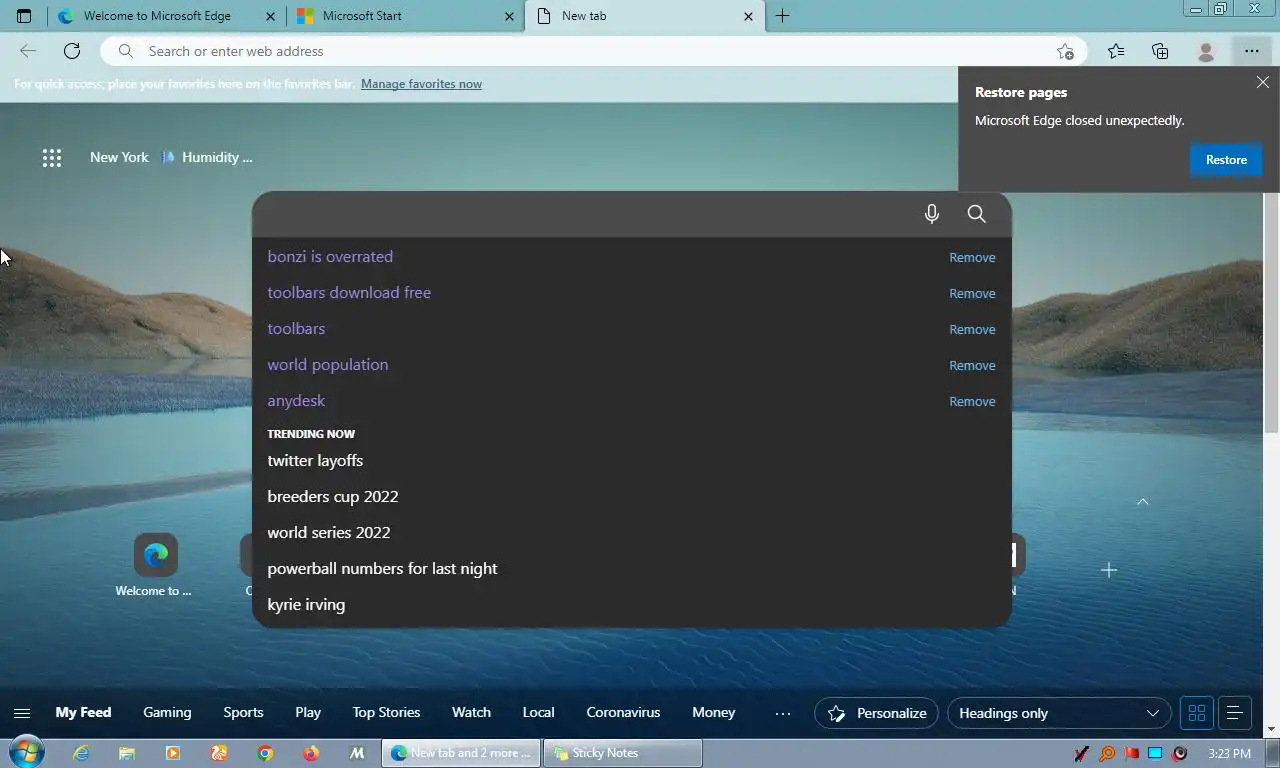Go back with the back arrow
Viewport: 1280px width, 768px height.
click(x=28, y=51)
